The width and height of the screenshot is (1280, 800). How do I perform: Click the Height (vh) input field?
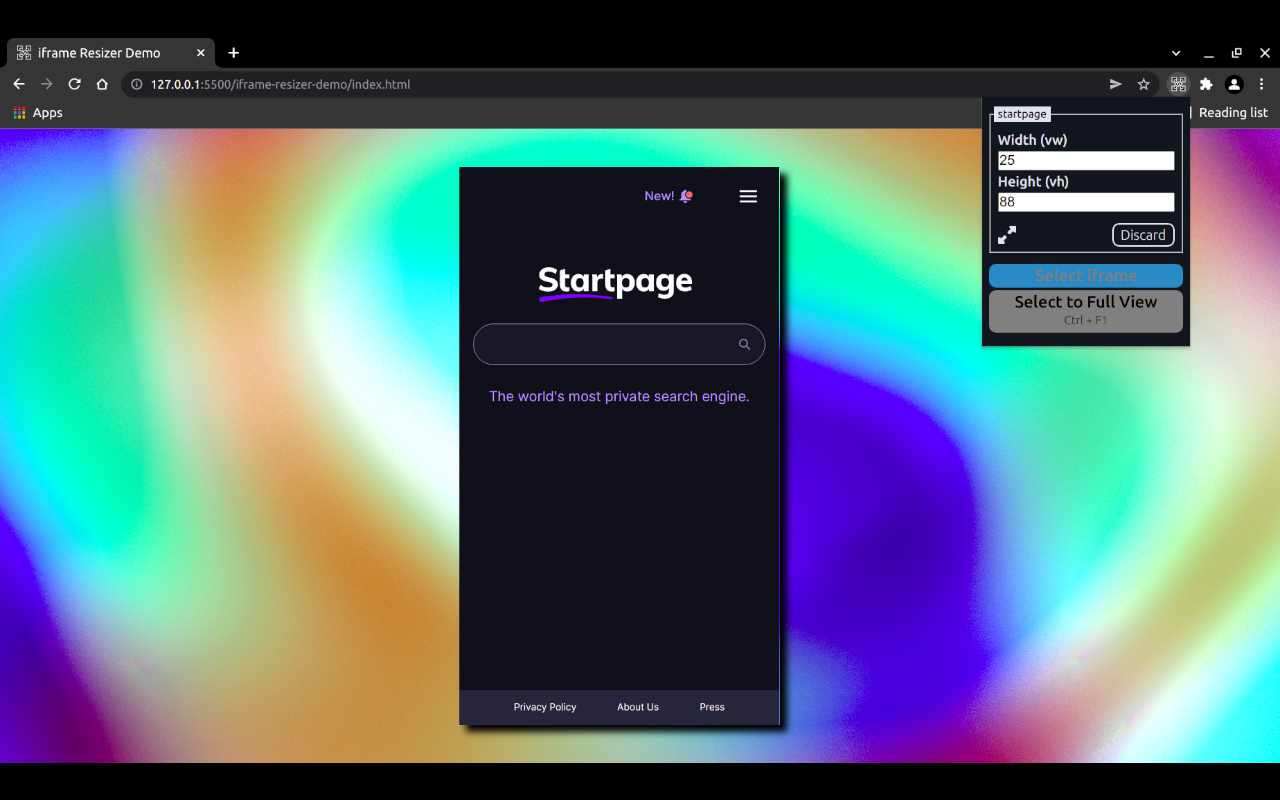[x=1086, y=202]
